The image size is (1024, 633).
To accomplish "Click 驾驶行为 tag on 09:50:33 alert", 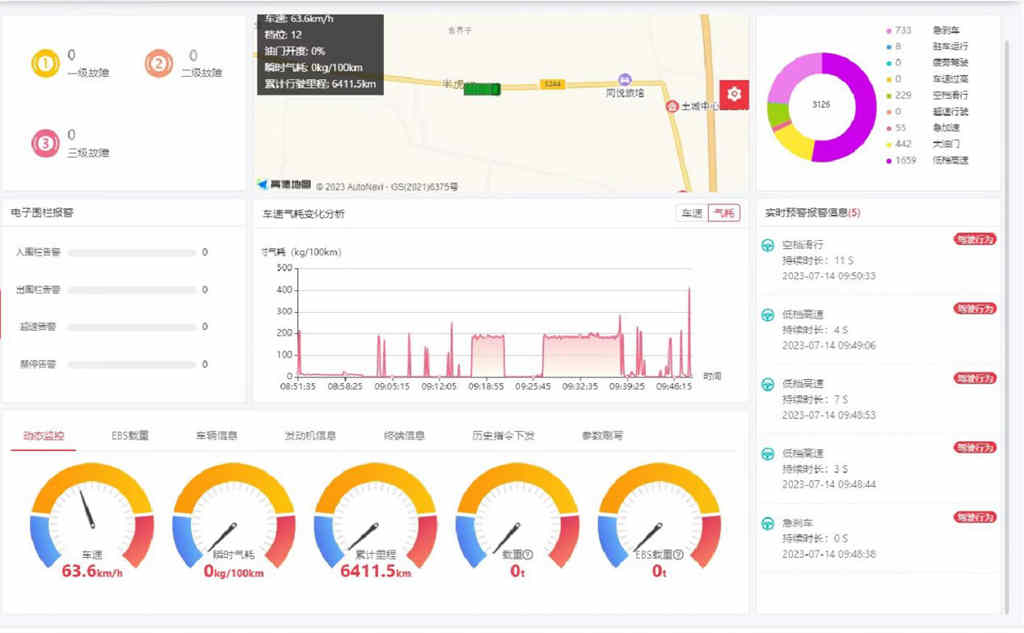I will click(x=974, y=239).
